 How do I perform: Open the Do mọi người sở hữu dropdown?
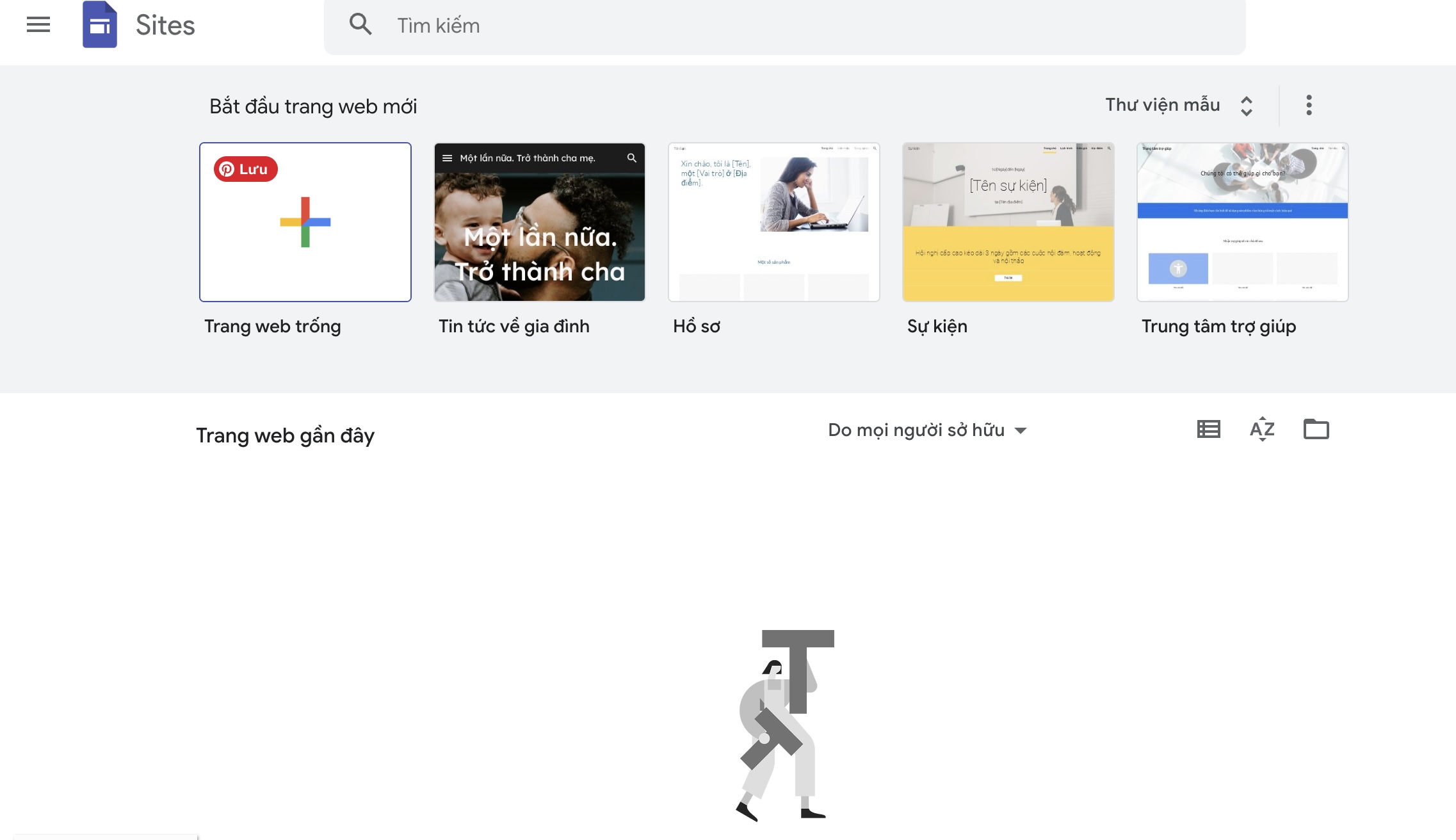point(927,430)
